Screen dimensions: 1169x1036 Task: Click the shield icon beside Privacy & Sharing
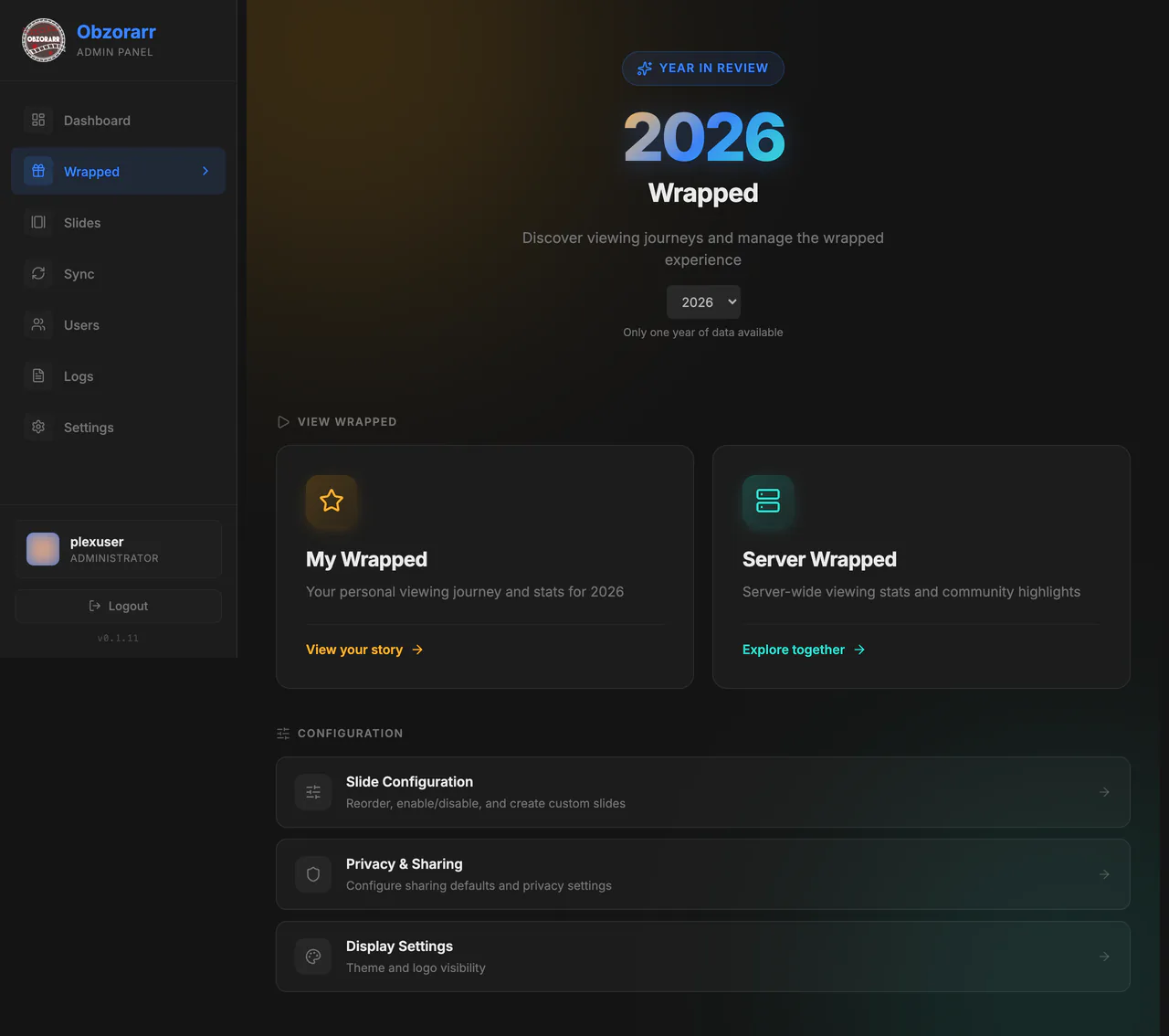pyautogui.click(x=313, y=874)
